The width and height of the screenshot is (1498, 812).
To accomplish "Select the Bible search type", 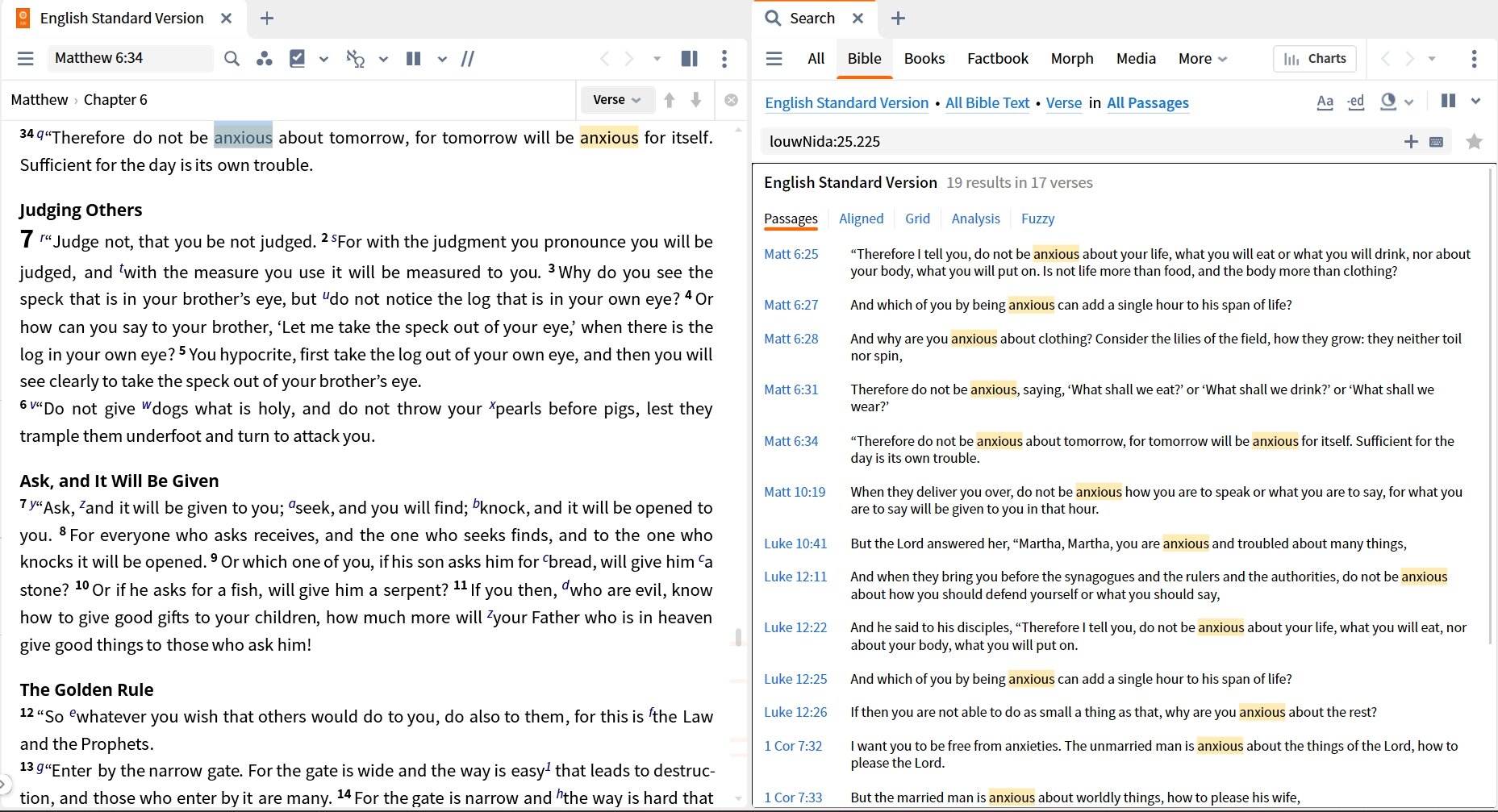I will point(864,58).
